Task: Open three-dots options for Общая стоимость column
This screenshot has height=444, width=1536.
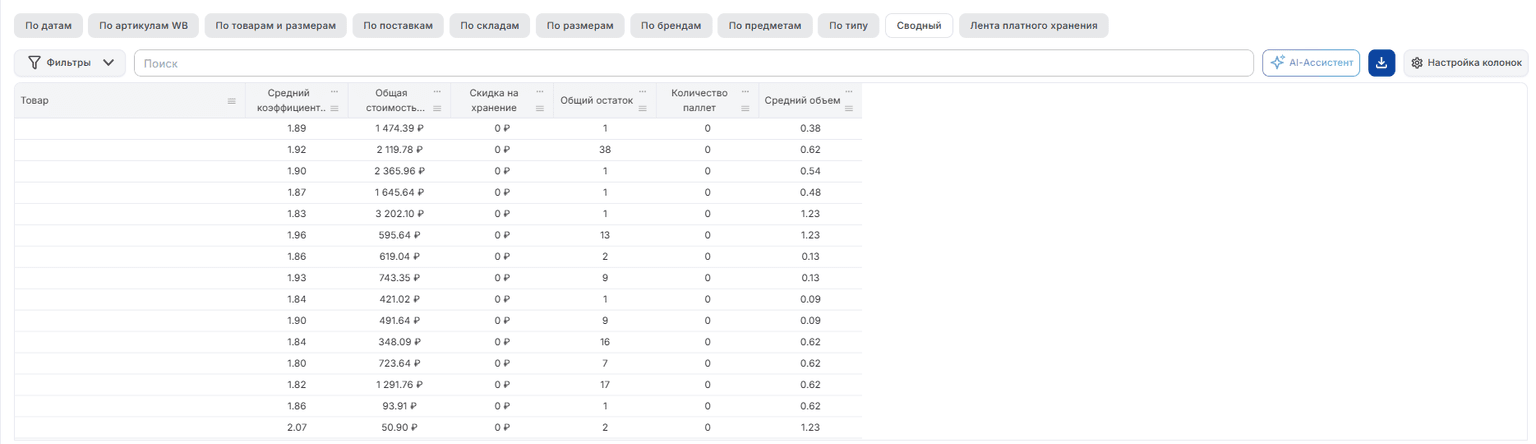Action: [437, 91]
